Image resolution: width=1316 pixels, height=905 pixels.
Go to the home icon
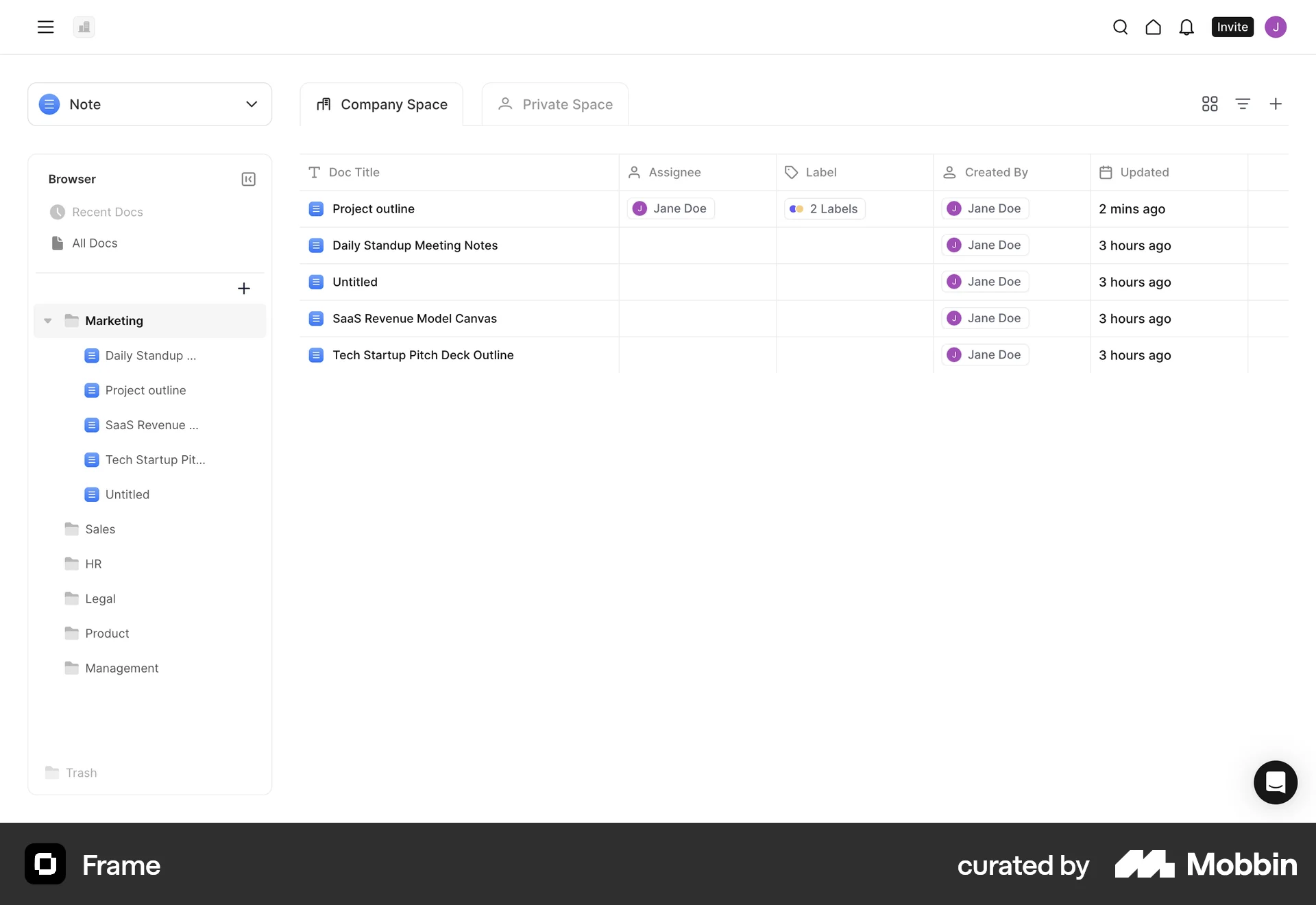(x=1154, y=27)
